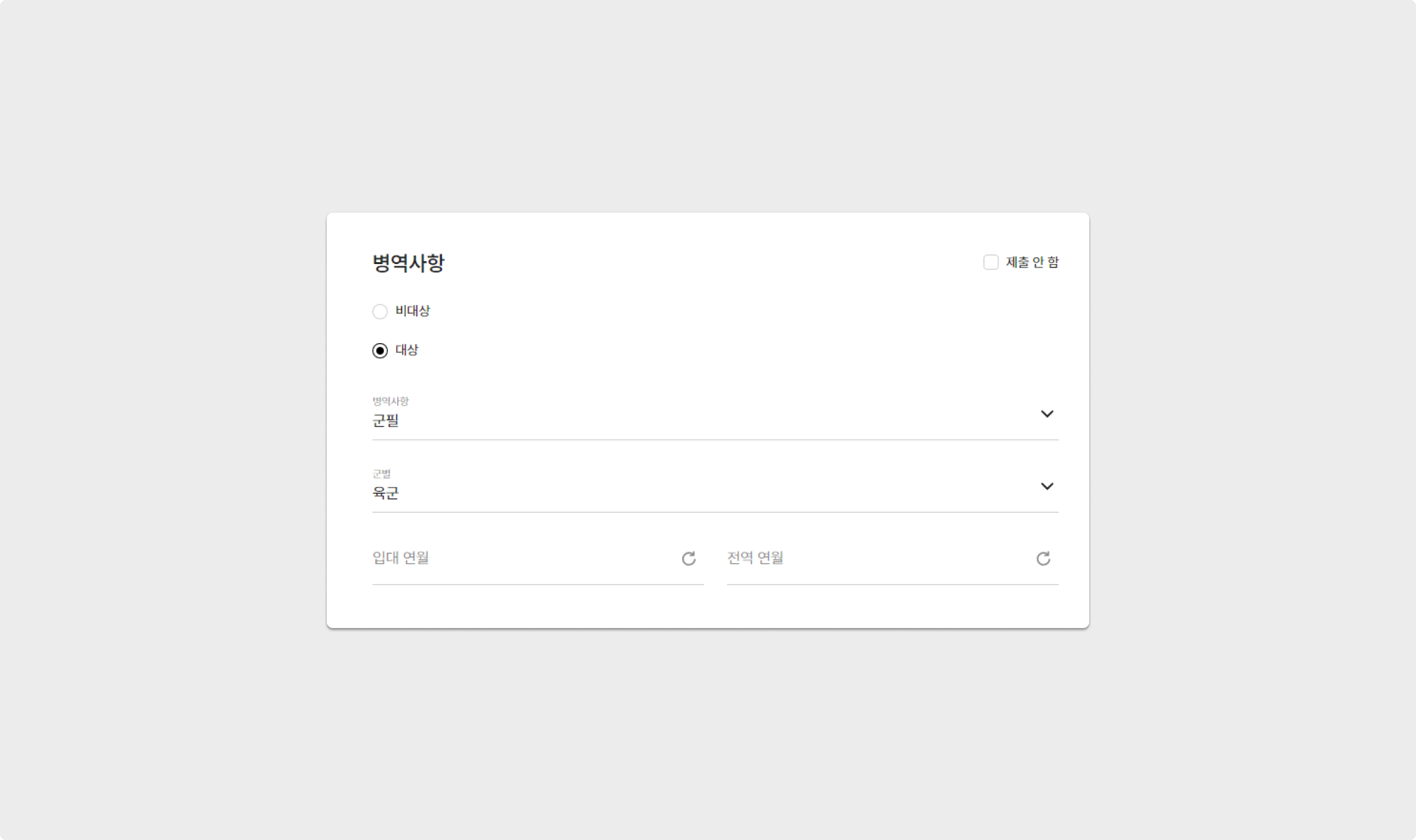Viewport: 1416px width, 840px height.
Task: Focus the 입대 연월 input field
Action: pos(521,559)
